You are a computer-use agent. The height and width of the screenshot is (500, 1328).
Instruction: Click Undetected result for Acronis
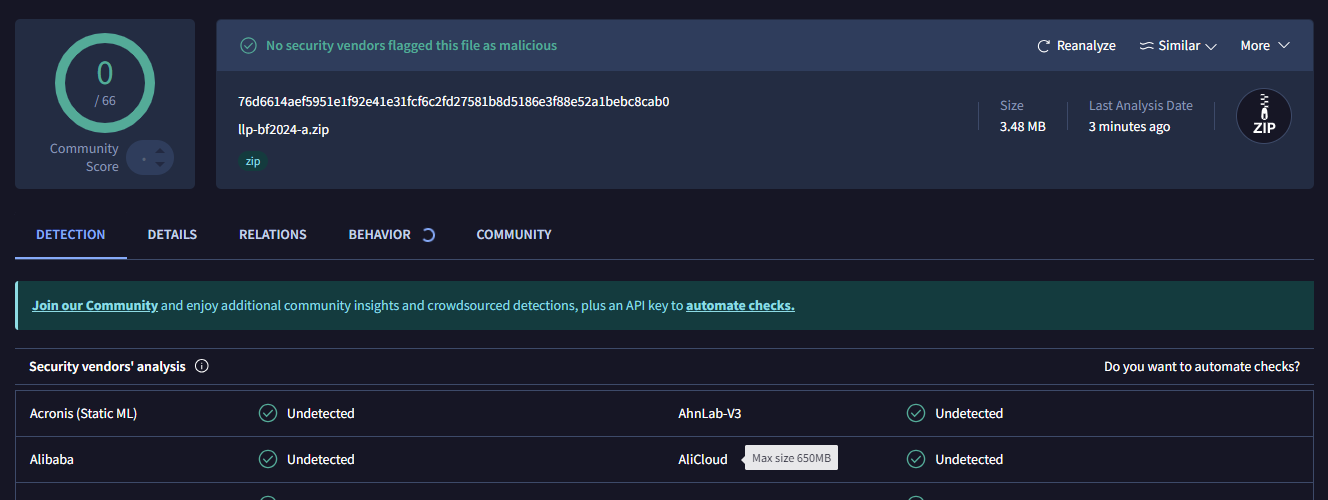321,413
